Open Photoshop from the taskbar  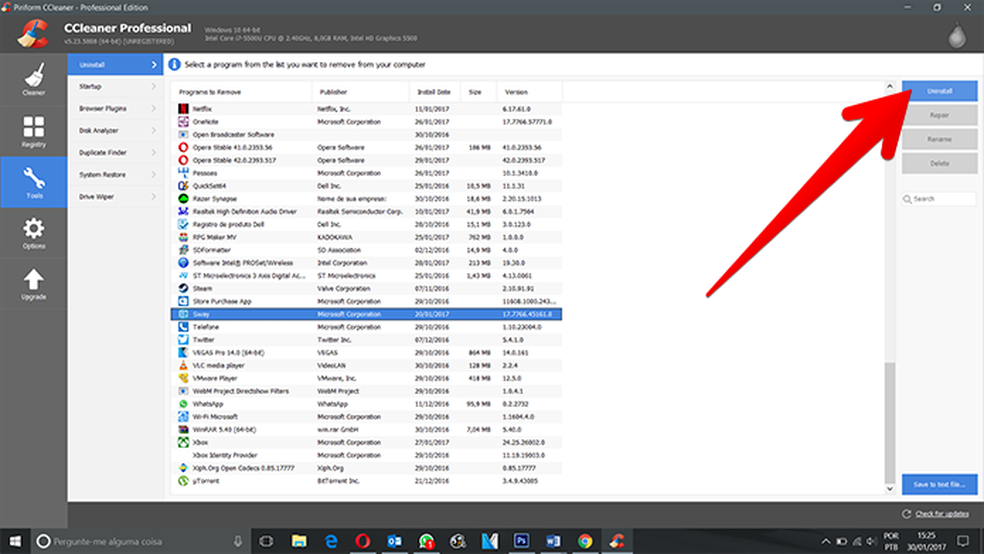pos(518,541)
